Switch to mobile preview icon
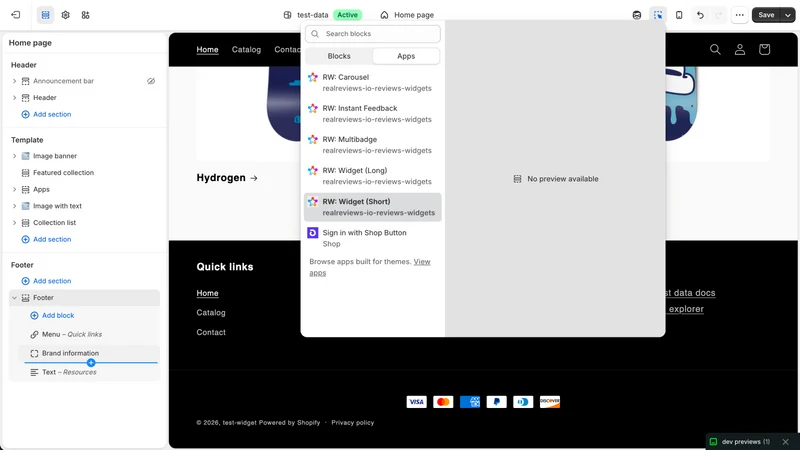This screenshot has height=450, width=800. point(679,15)
